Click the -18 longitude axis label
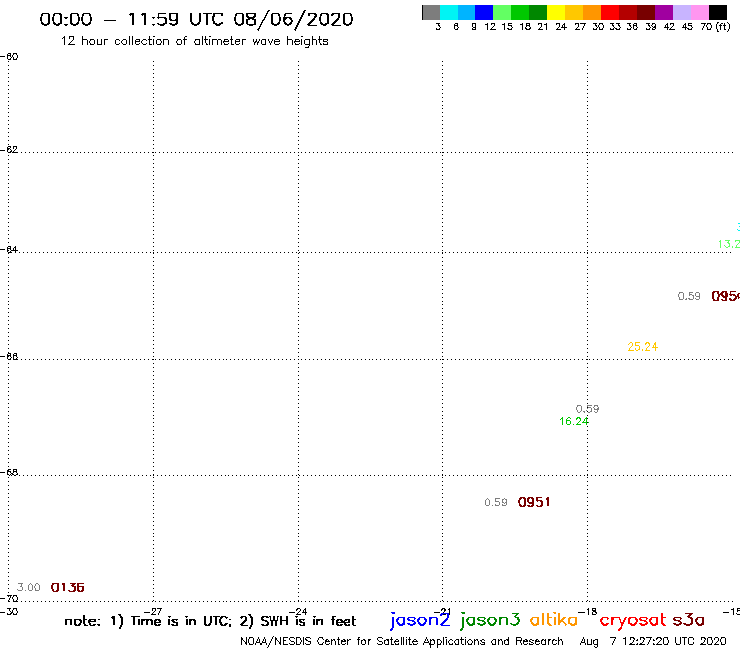Screen dimensions: 740x650 click(588, 612)
